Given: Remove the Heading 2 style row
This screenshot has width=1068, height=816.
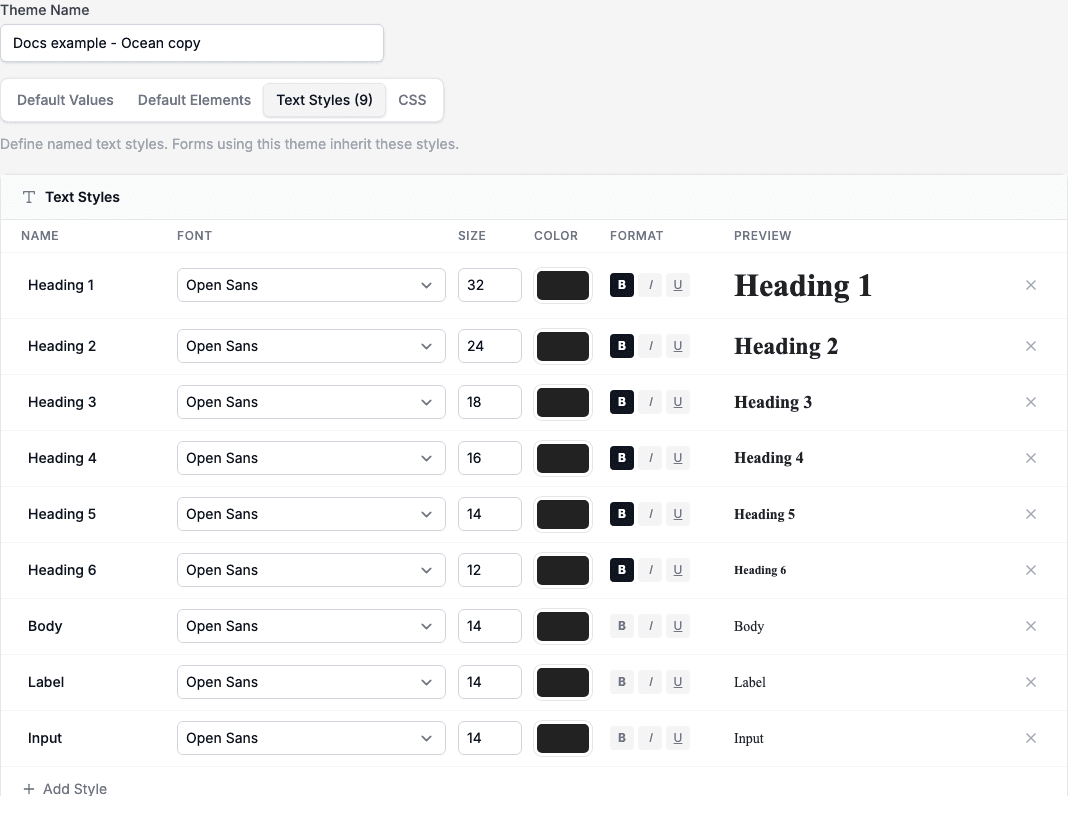Looking at the screenshot, I should click(x=1031, y=346).
